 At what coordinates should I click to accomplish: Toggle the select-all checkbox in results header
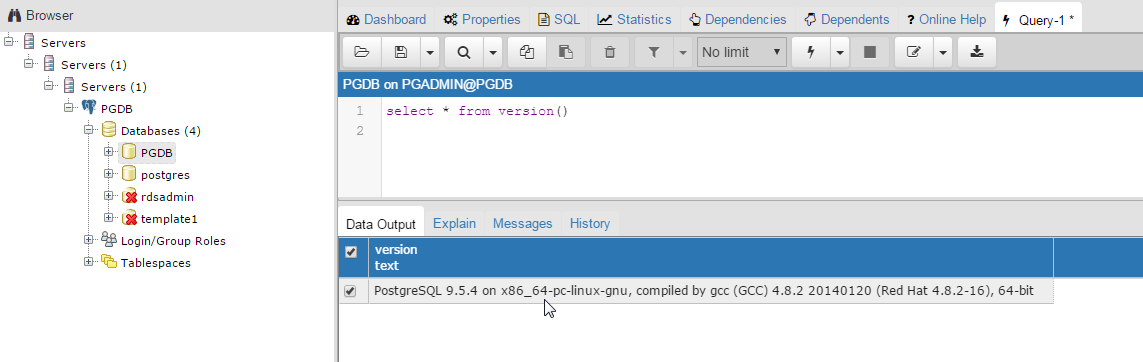pos(351,251)
